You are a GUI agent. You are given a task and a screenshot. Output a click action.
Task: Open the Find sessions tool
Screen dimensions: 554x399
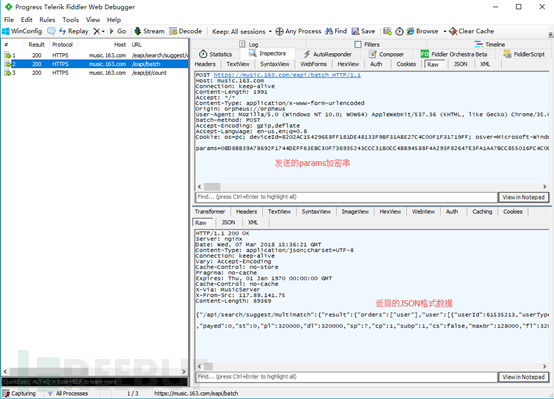click(x=336, y=31)
